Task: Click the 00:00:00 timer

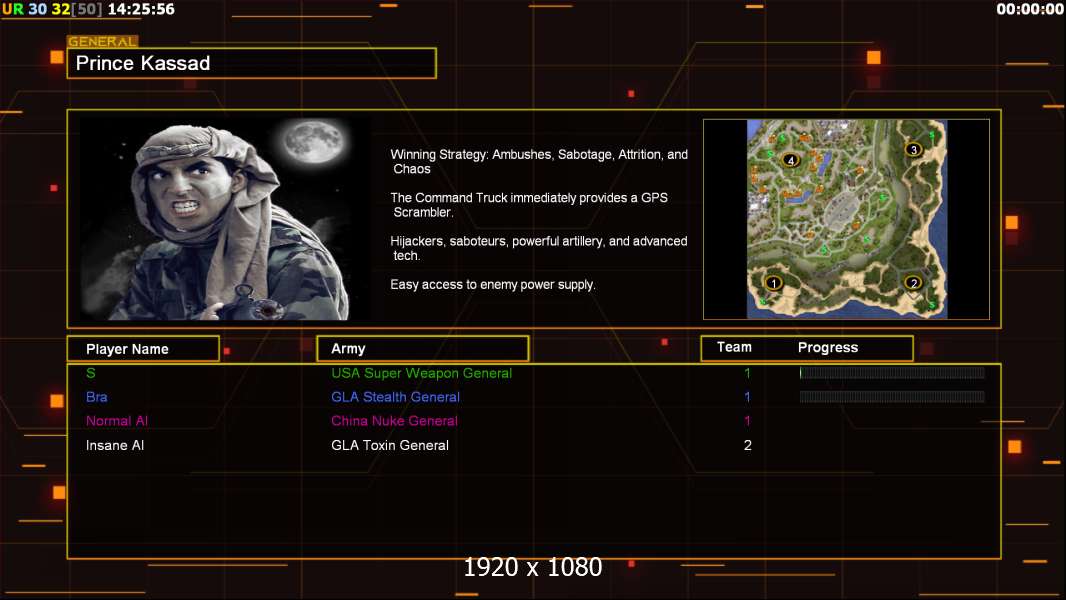Action: point(1029,10)
